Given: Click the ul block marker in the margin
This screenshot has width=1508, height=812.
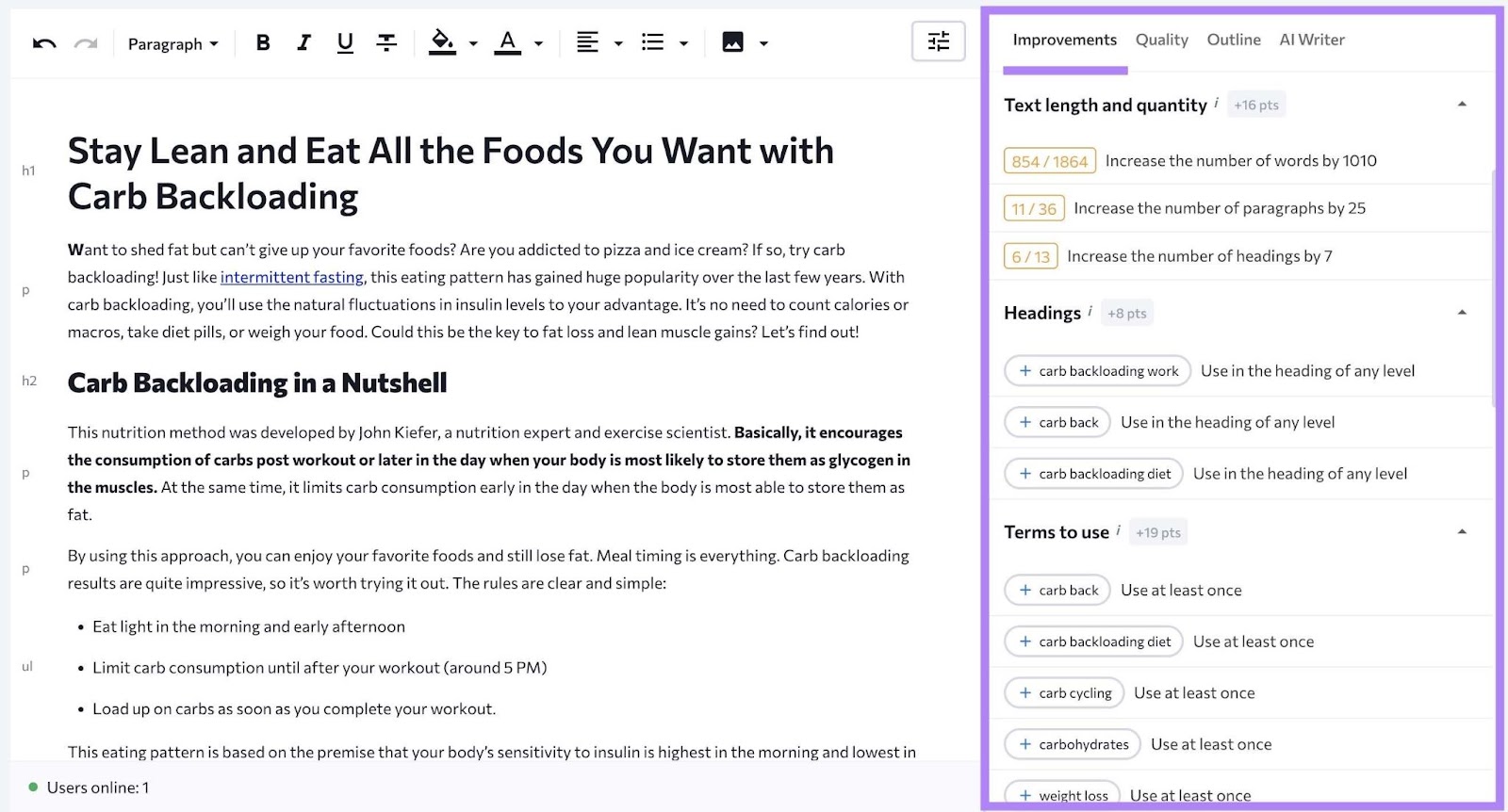Looking at the screenshot, I should tap(27, 666).
